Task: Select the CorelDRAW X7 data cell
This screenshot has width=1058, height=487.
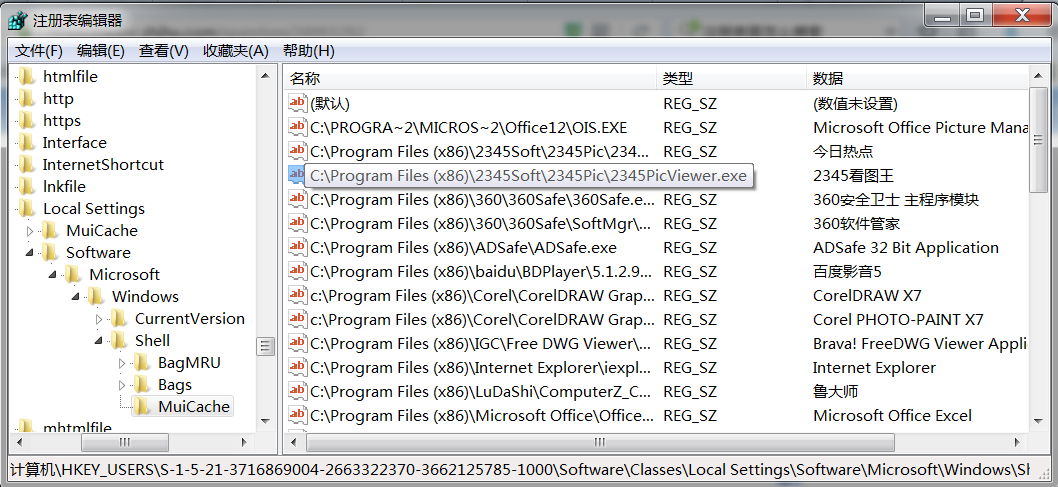Action: [867, 295]
